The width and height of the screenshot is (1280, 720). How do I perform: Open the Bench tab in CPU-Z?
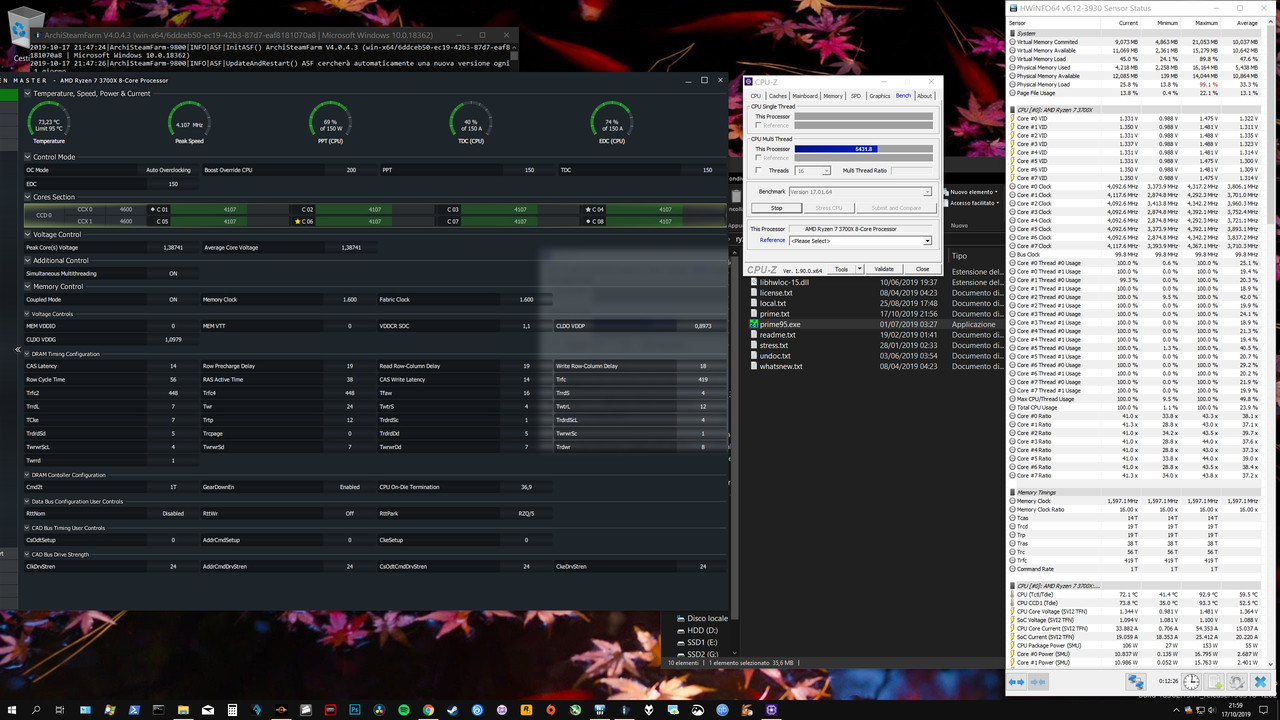[903, 96]
